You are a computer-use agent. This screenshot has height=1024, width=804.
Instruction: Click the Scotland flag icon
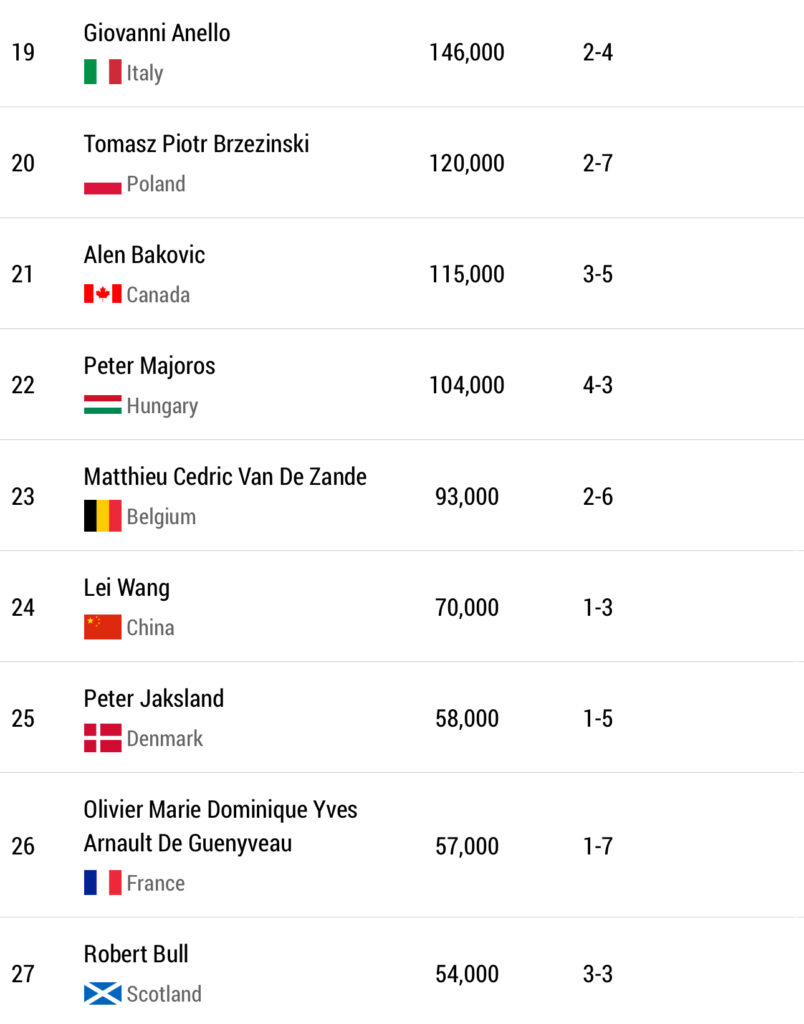point(102,994)
